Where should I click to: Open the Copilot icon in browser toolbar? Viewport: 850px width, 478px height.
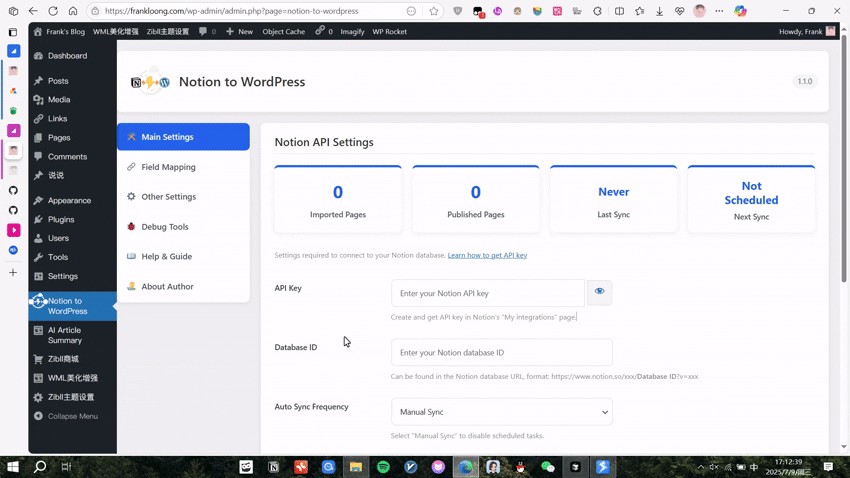(740, 11)
